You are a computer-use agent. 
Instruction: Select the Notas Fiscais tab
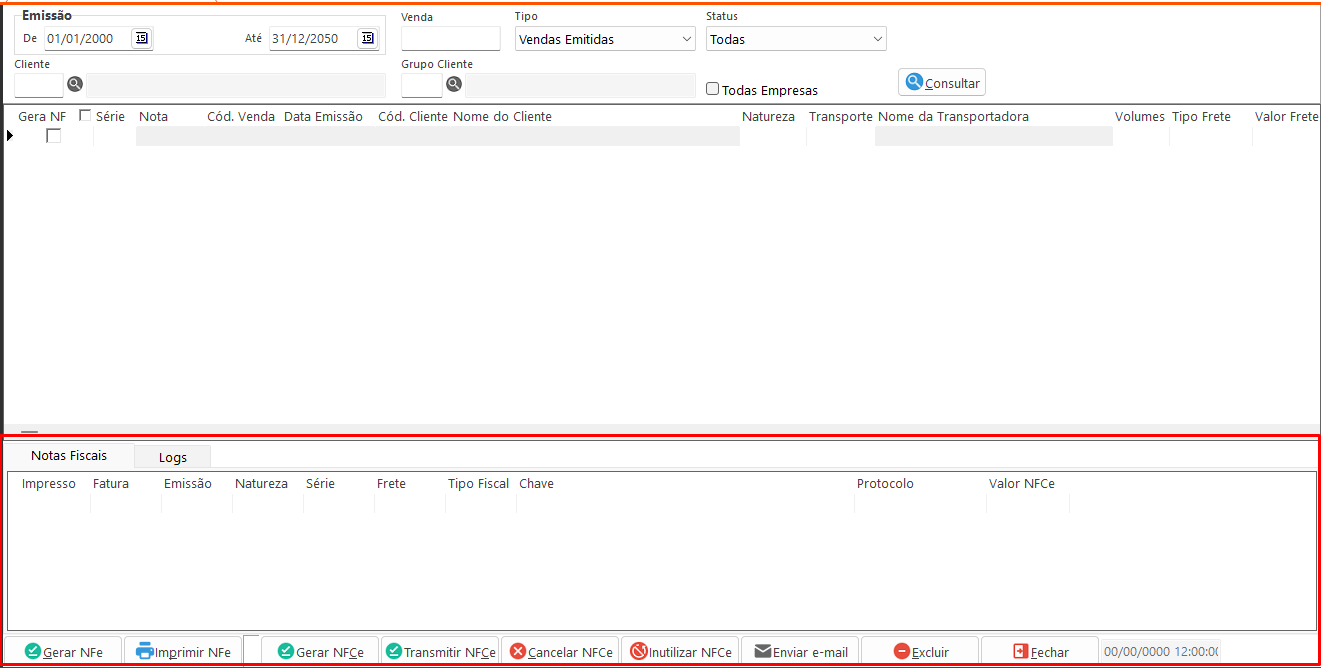pos(69,455)
